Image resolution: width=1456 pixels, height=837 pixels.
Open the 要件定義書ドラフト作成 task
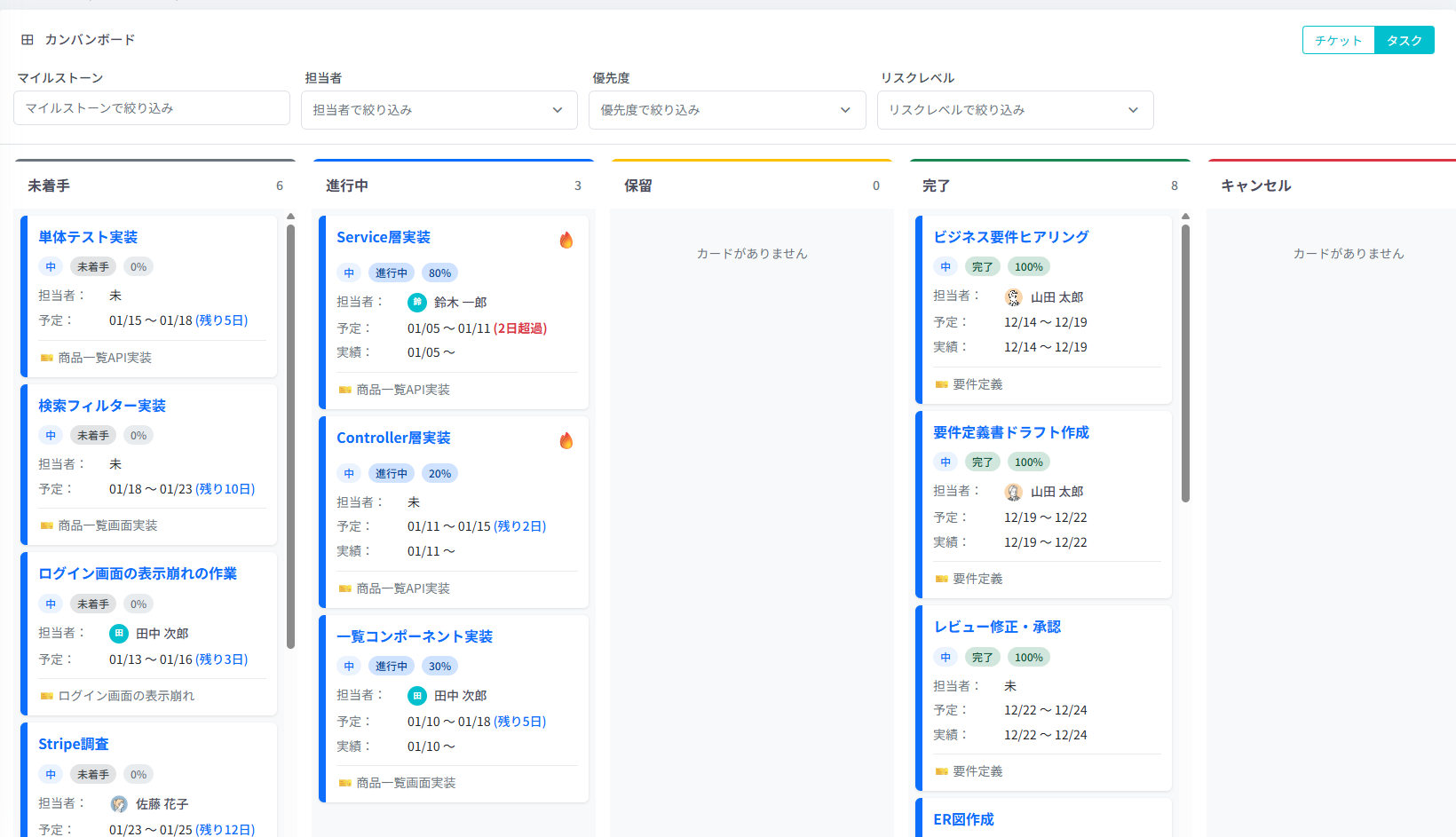[x=1010, y=432]
